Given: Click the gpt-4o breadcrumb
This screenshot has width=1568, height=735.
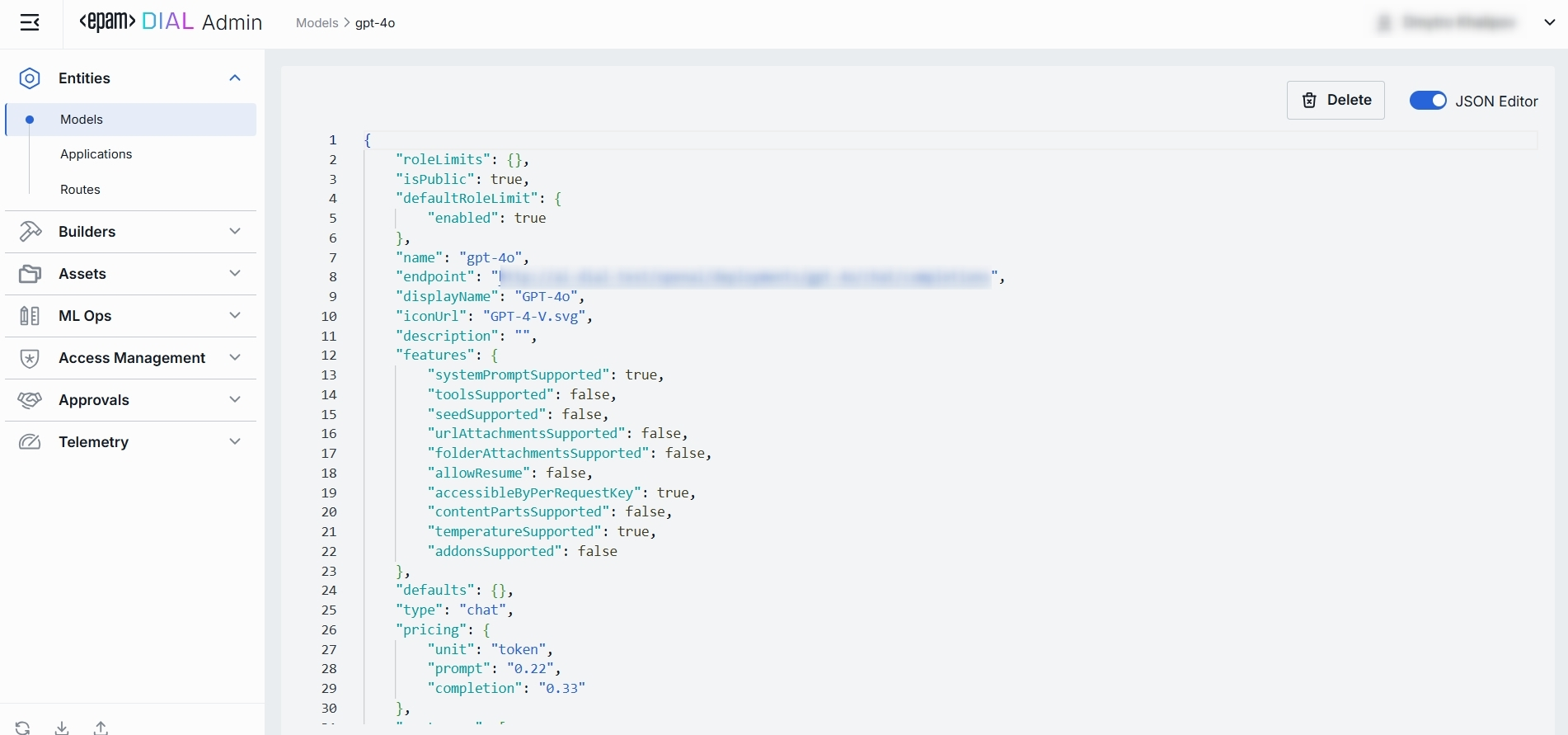Looking at the screenshot, I should (x=375, y=23).
